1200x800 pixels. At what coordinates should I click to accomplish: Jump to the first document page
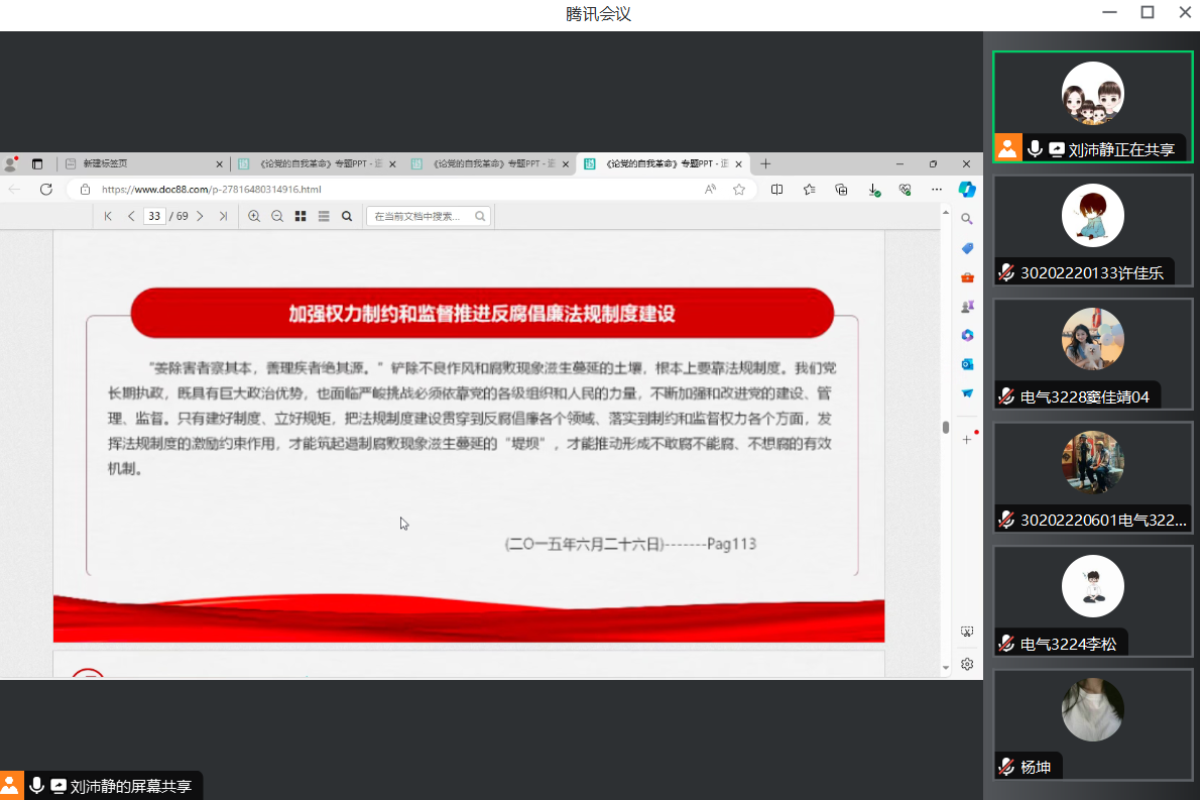108,216
